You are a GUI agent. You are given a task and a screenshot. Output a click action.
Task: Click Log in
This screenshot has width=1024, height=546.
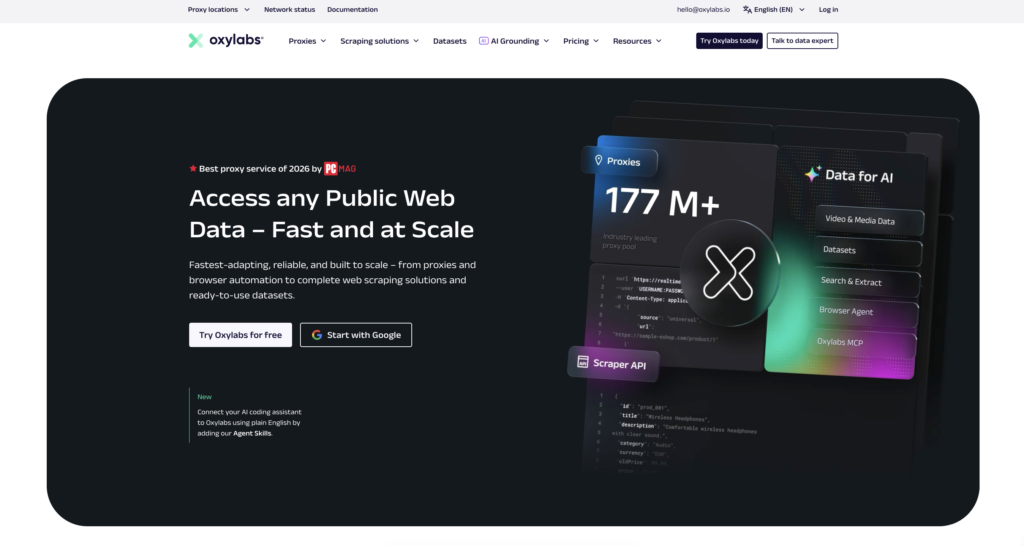(828, 10)
